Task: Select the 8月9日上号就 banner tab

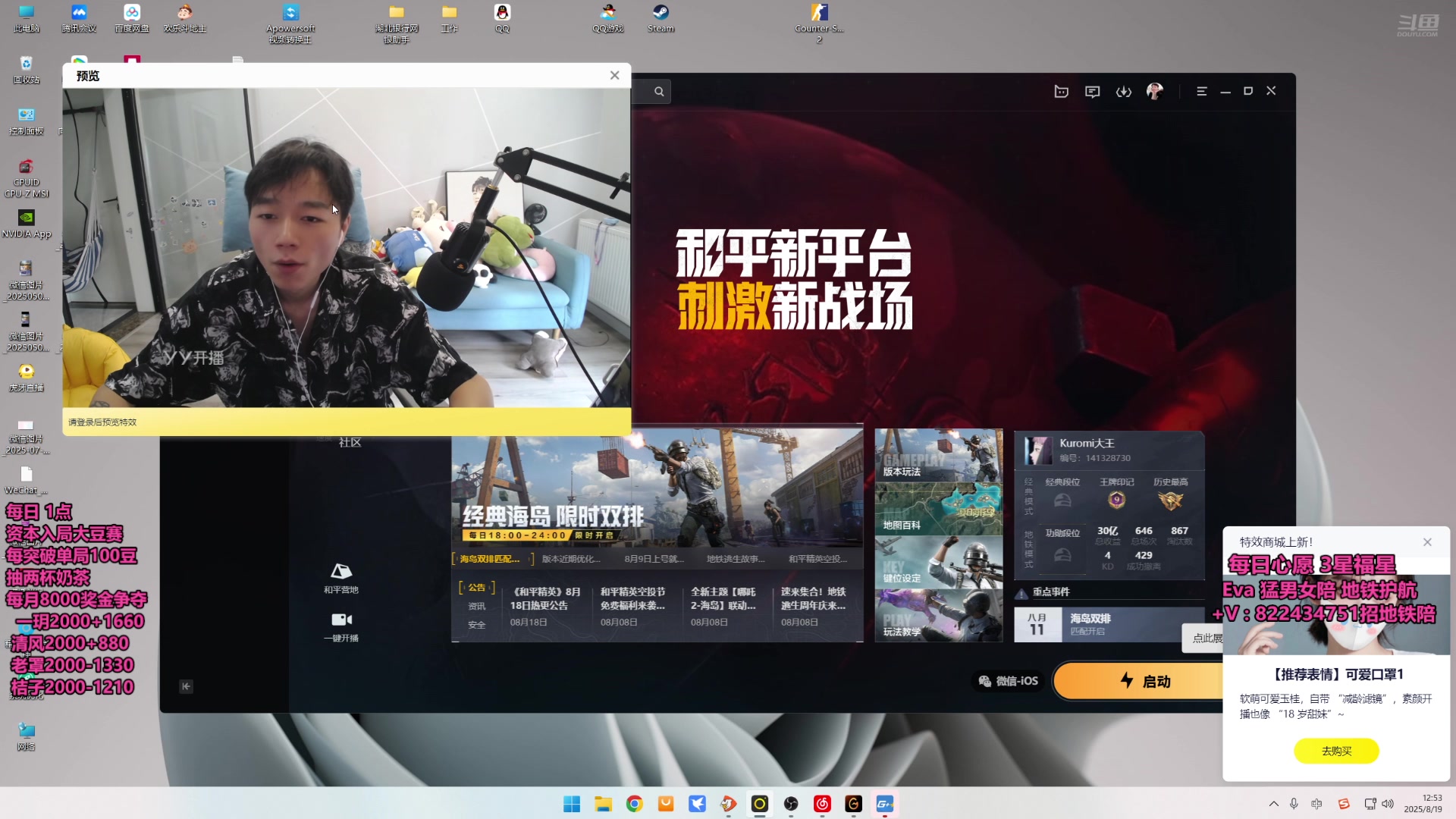Action: pos(654,559)
